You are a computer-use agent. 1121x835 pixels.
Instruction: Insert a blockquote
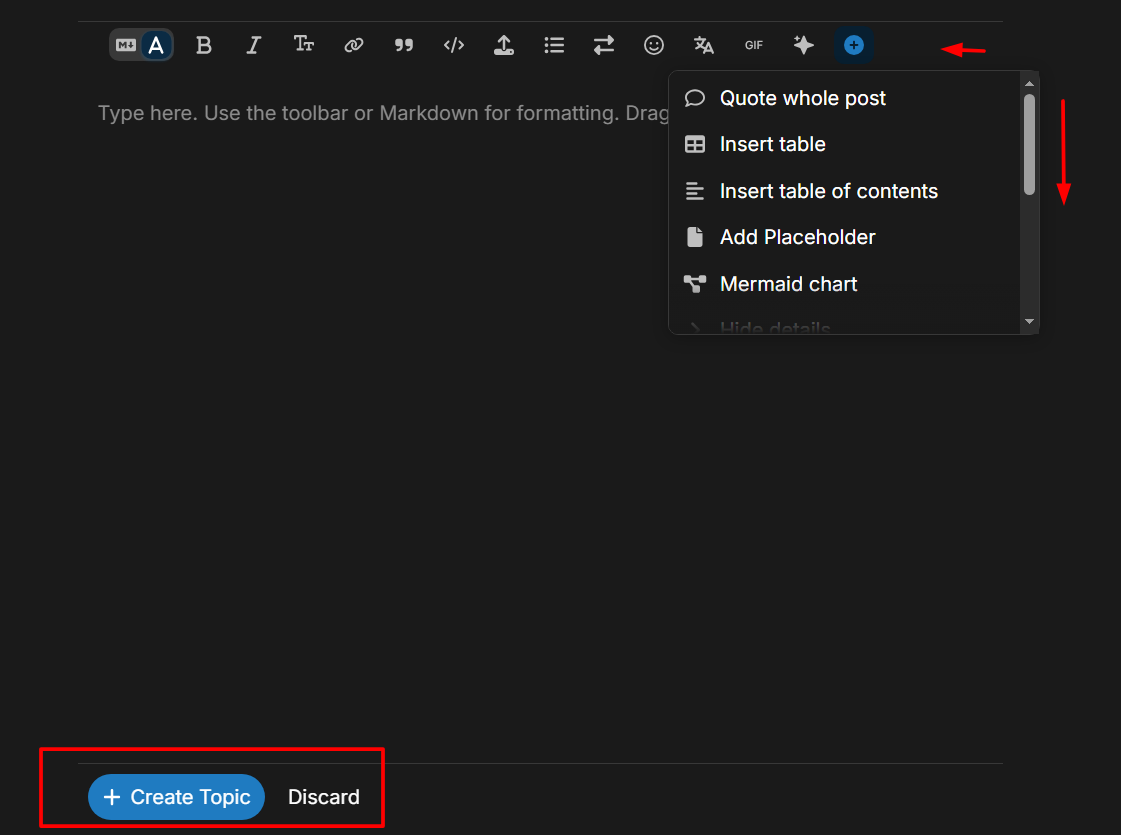[404, 45]
